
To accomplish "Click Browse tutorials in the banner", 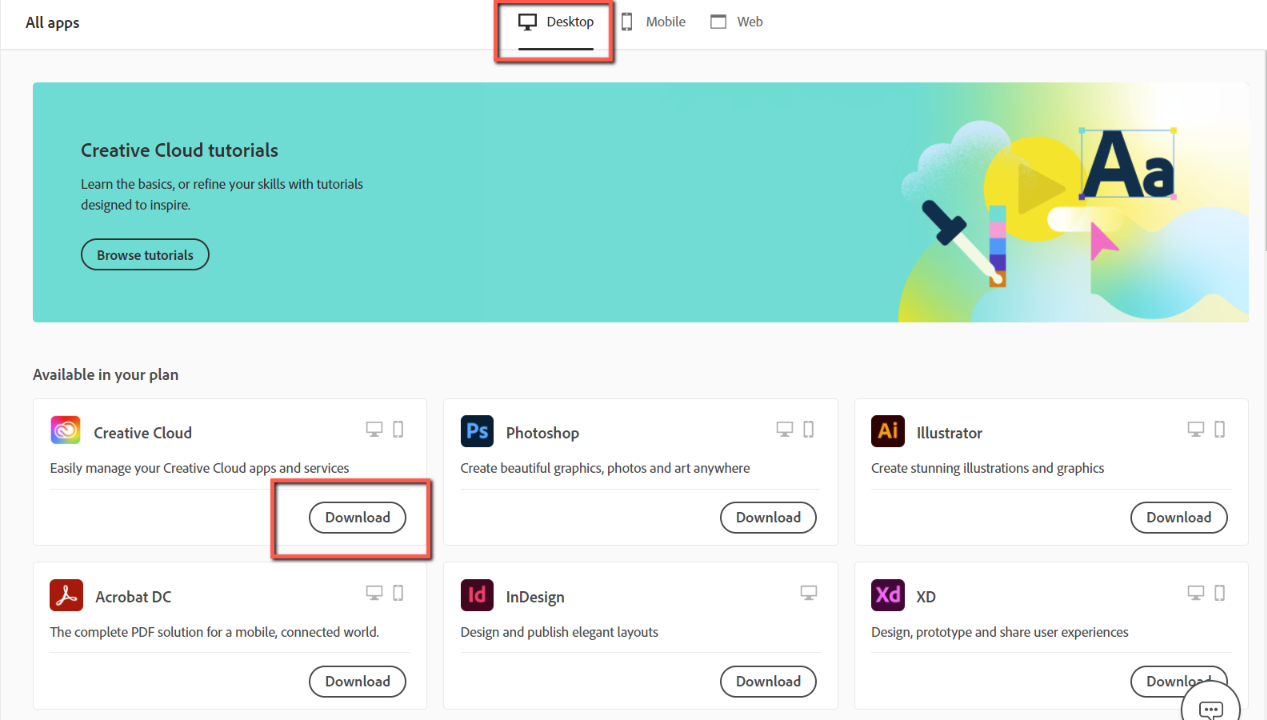I will [144, 254].
